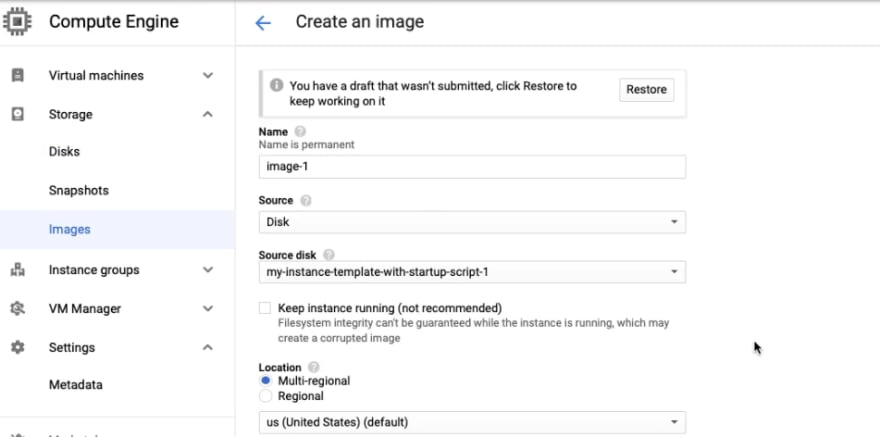
Task: Click the VM Manager icon
Action: click(x=18, y=309)
